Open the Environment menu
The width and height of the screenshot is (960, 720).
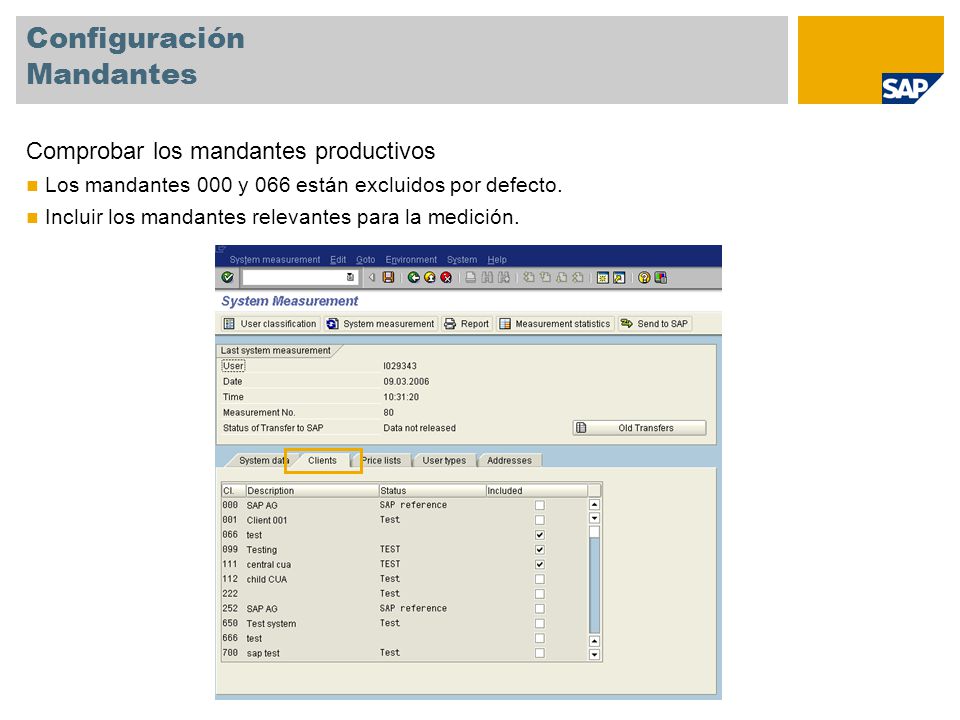pyautogui.click(x=411, y=260)
